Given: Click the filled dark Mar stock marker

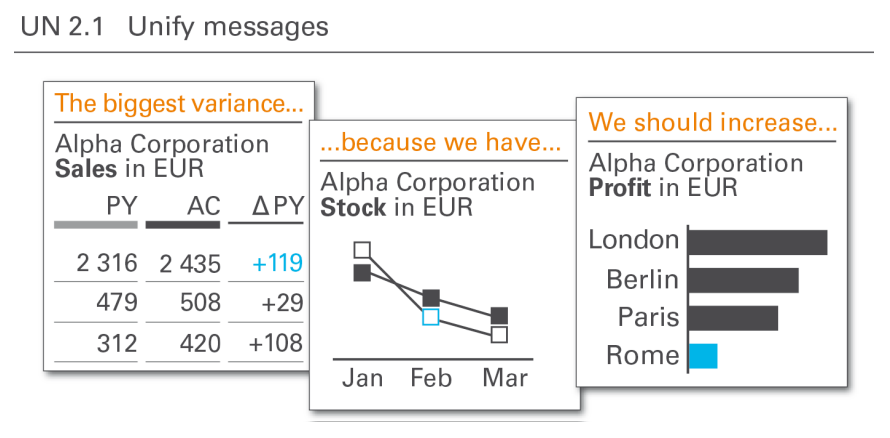Looking at the screenshot, I should 499,316.
